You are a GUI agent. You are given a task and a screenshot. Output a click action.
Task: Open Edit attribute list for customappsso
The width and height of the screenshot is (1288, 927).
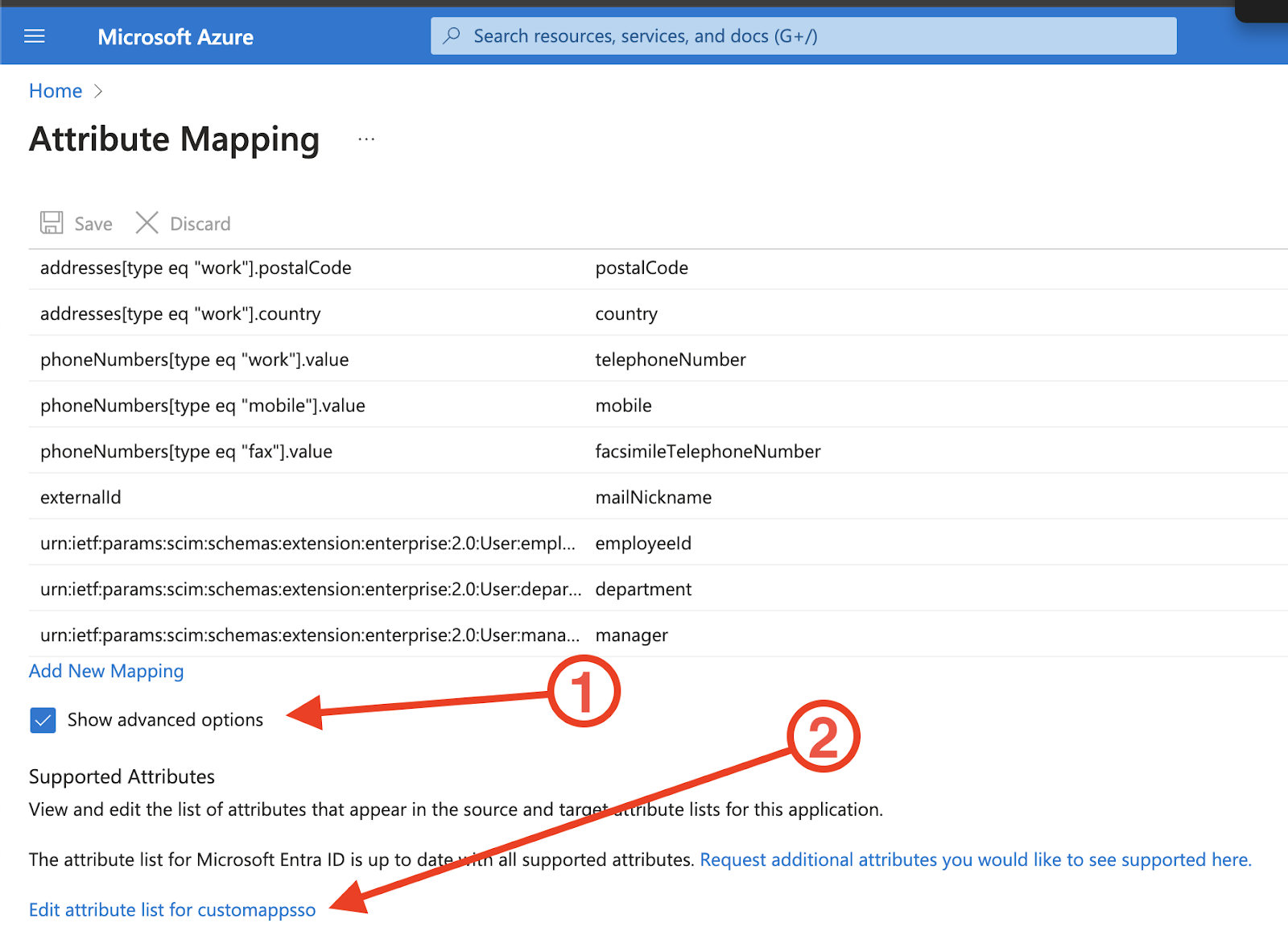coord(172,909)
